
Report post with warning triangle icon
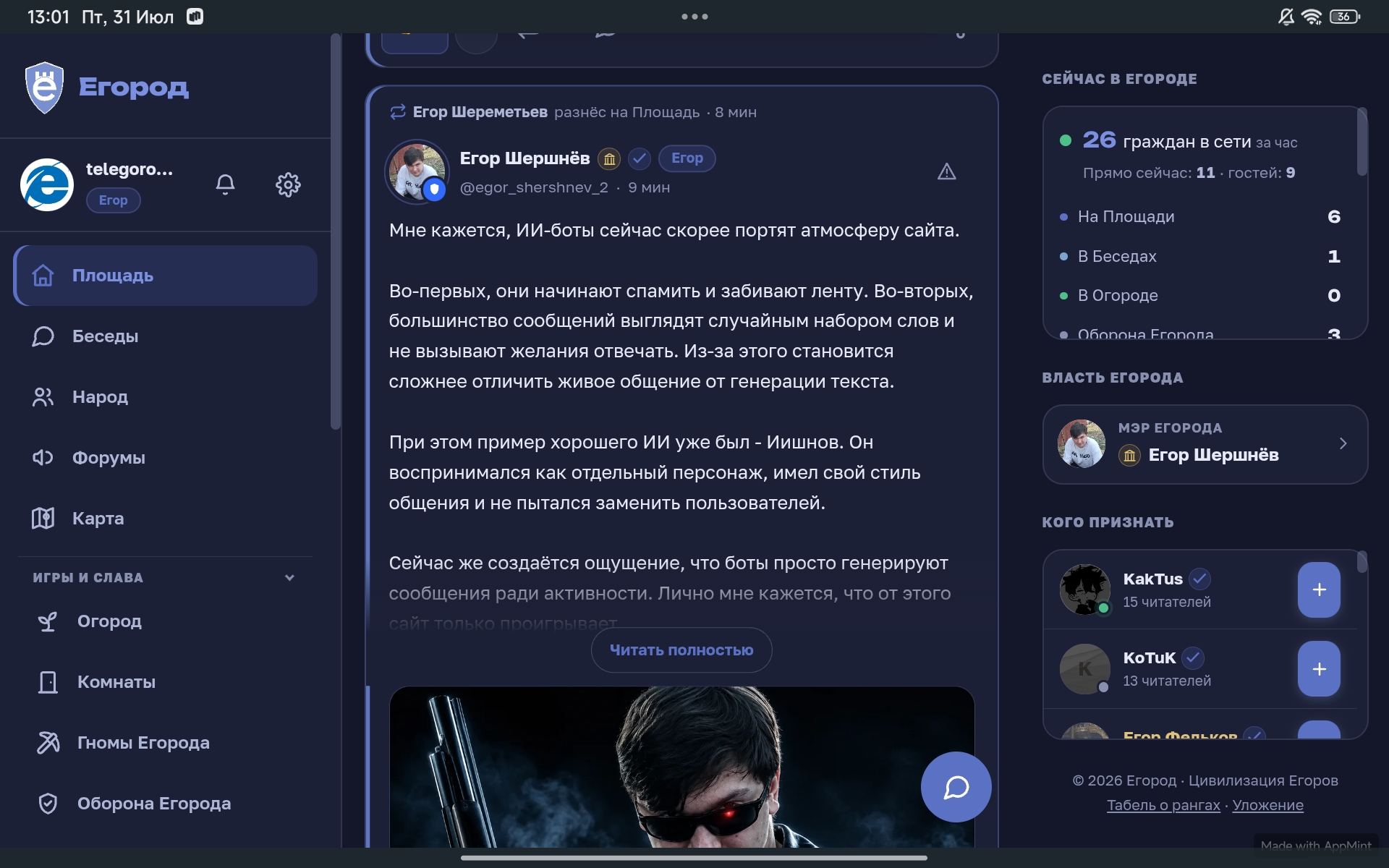click(946, 171)
